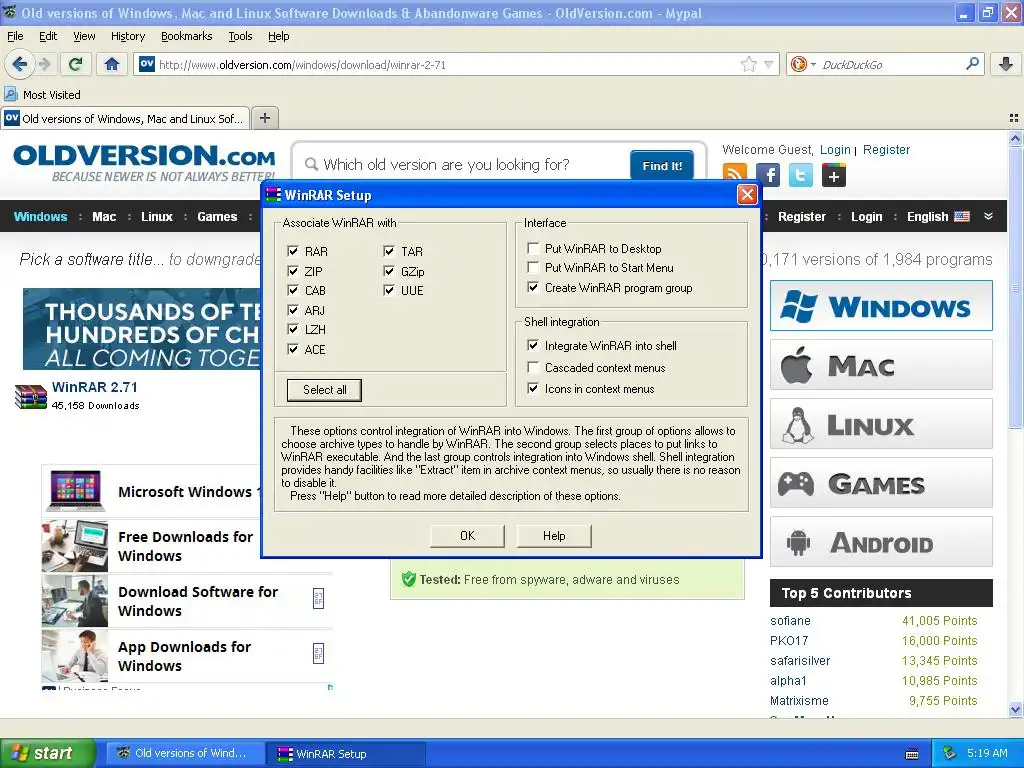The width and height of the screenshot is (1024, 768).
Task: Switch to WinRAR Setup taskbar button
Action: point(346,754)
